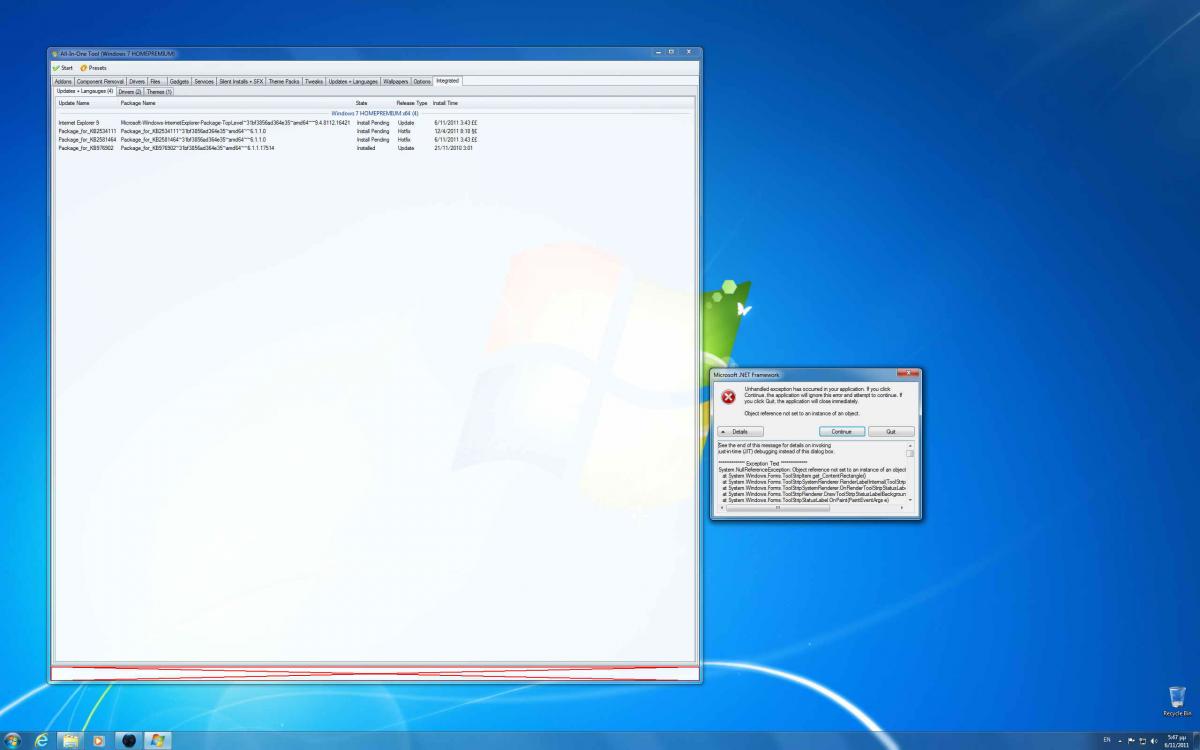Click inside the exception details text box
This screenshot has height=750, width=1200.
810,472
